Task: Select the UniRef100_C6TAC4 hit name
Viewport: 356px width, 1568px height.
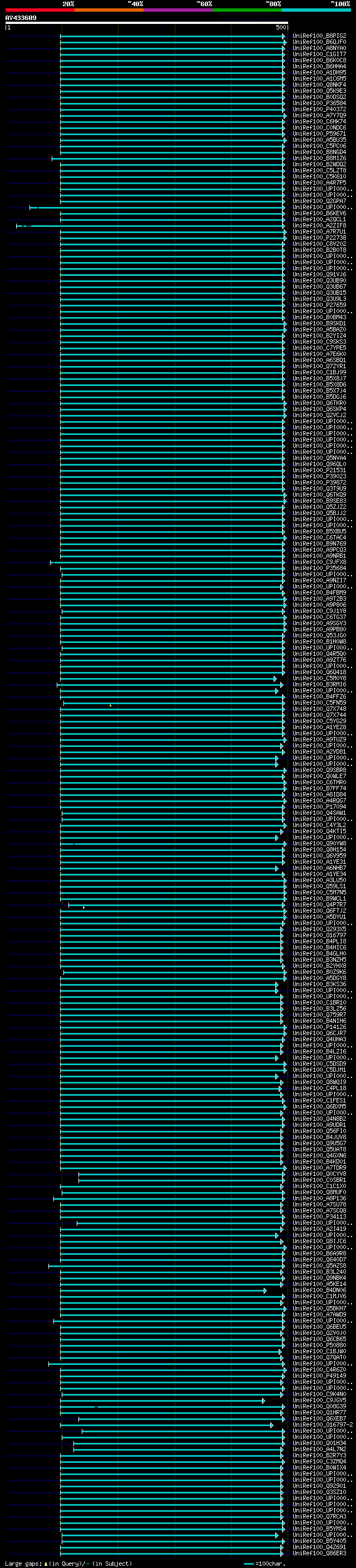Action: pos(319,537)
